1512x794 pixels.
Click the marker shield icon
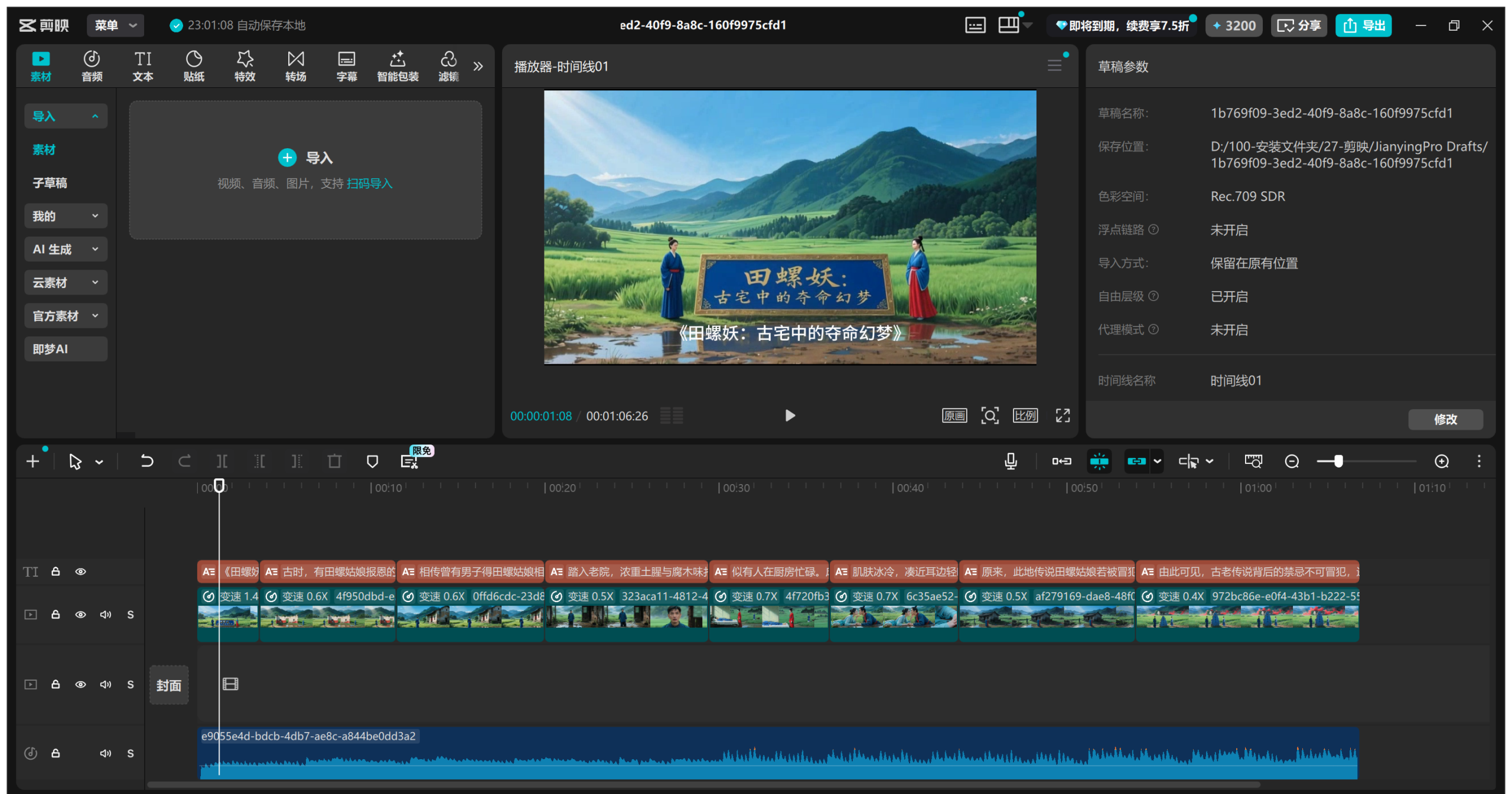tap(372, 461)
